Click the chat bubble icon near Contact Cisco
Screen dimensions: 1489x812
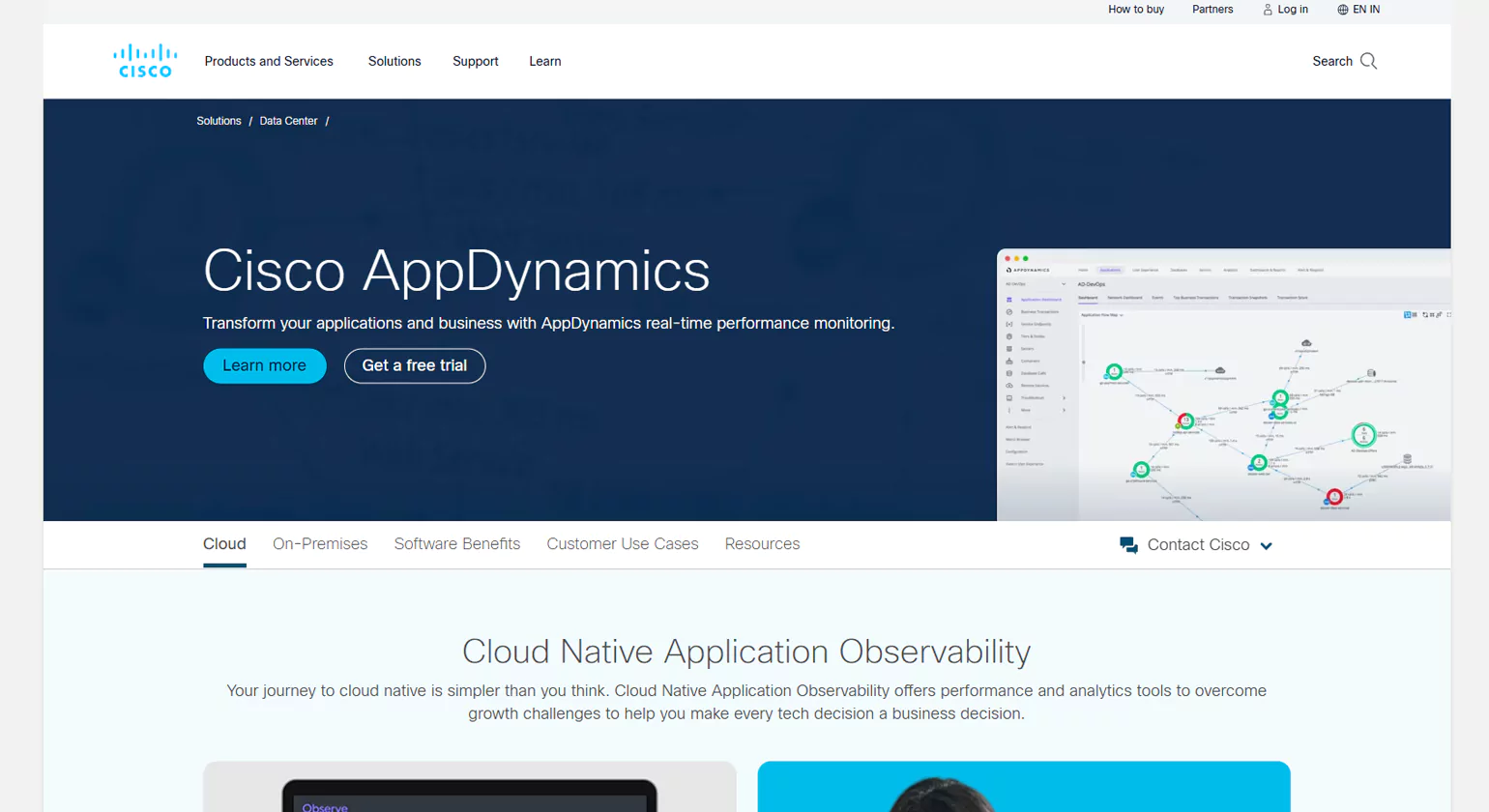(x=1127, y=544)
